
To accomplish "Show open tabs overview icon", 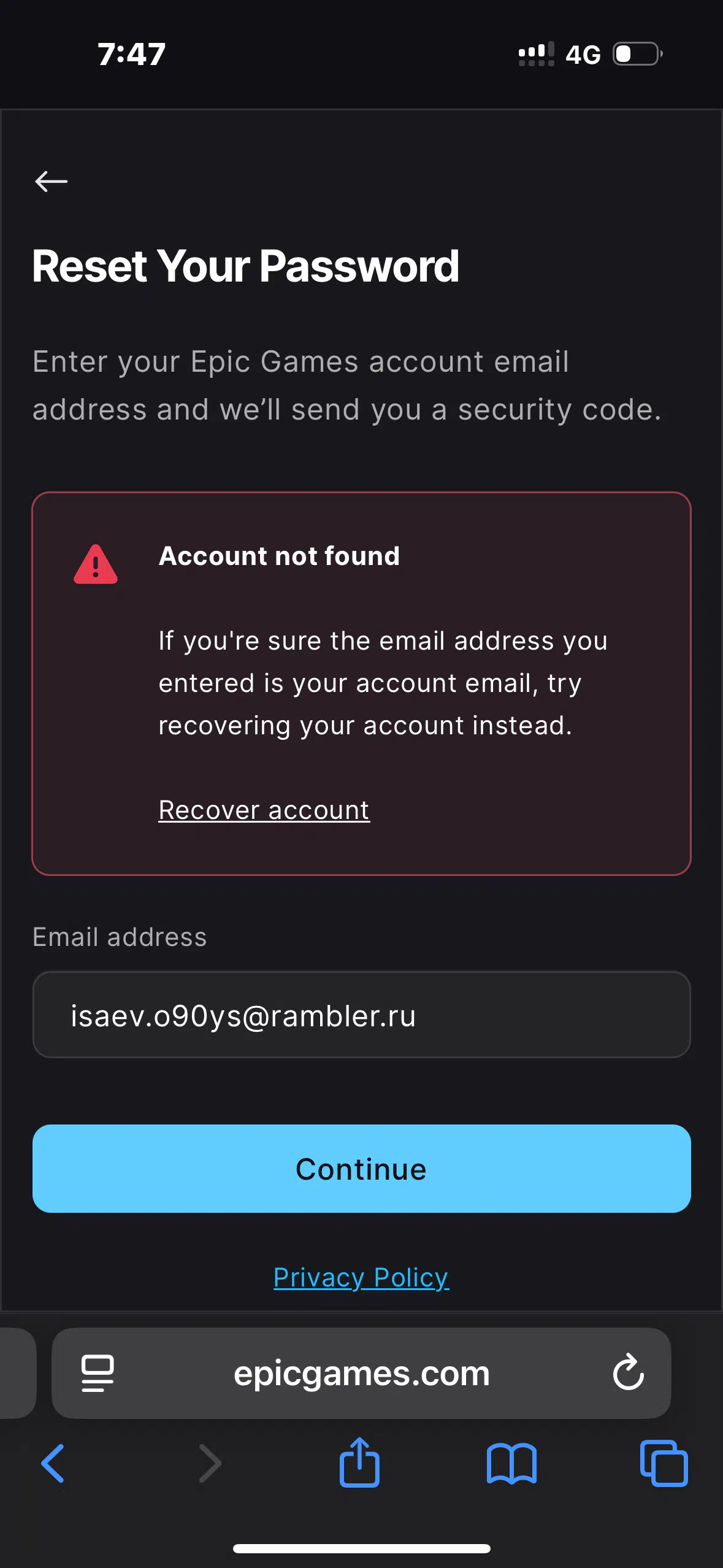I will point(664,1464).
